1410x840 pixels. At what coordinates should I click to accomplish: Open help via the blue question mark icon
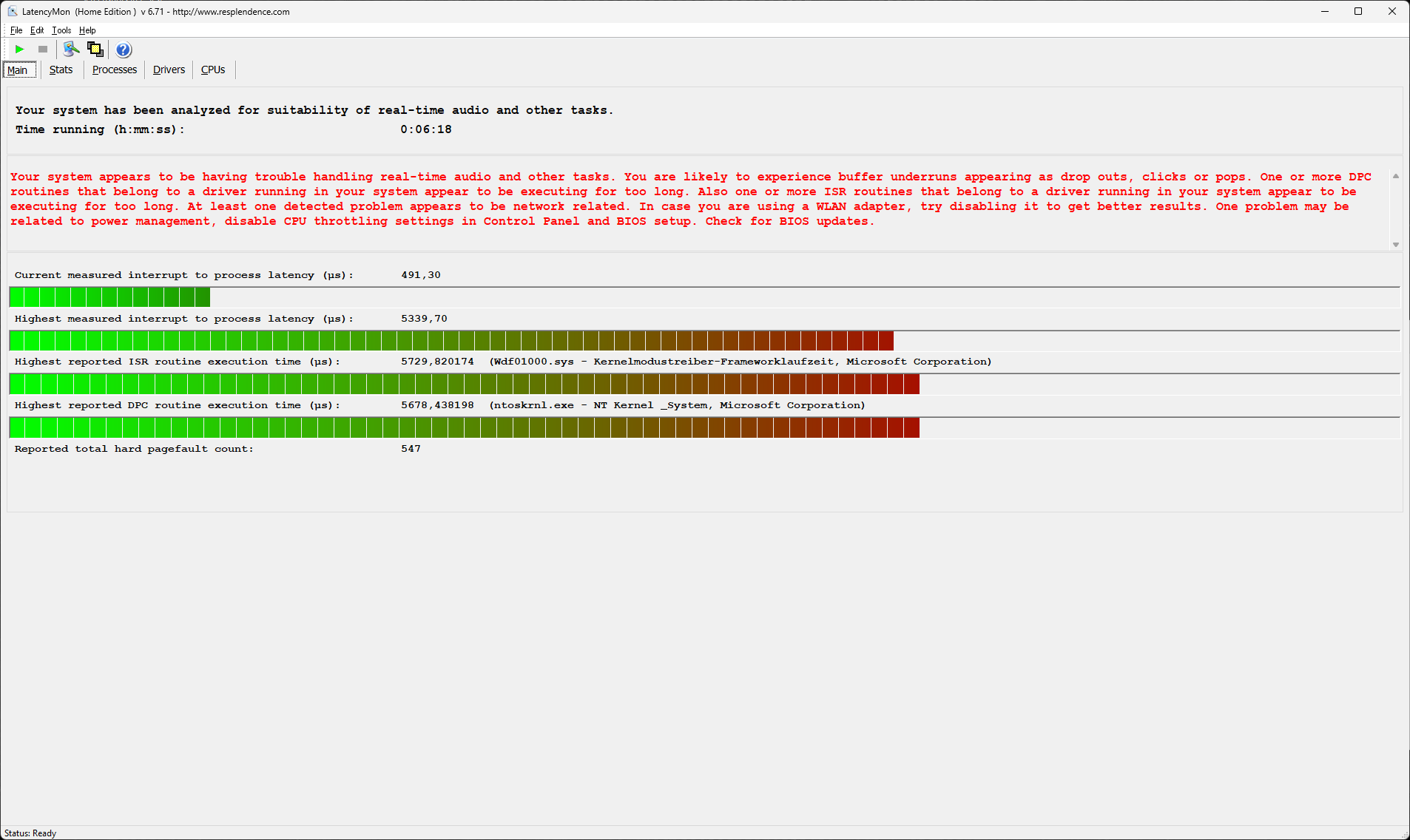click(124, 50)
